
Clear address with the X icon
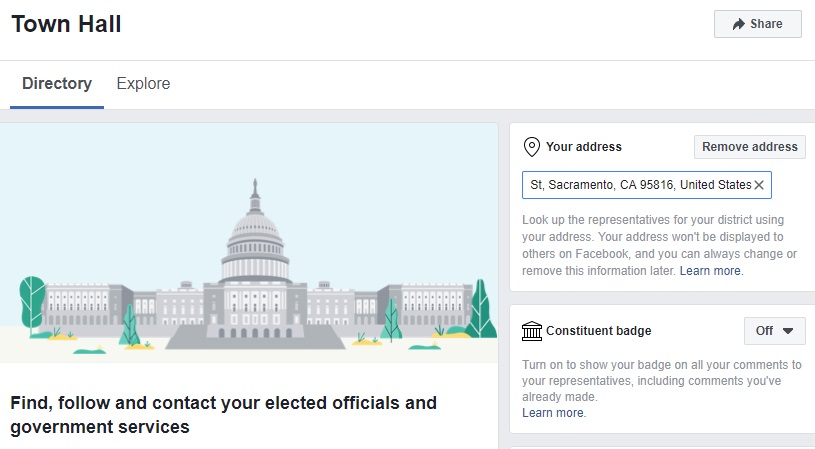[x=759, y=185]
